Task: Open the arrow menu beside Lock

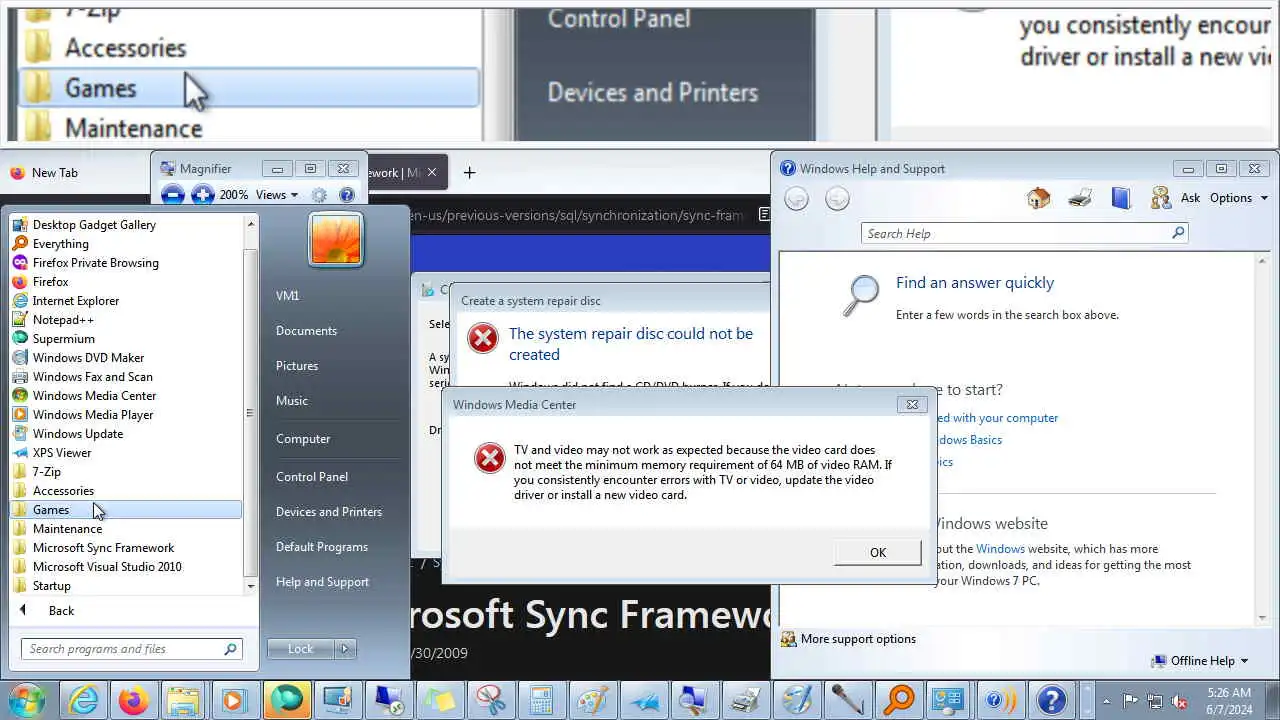Action: click(x=345, y=649)
